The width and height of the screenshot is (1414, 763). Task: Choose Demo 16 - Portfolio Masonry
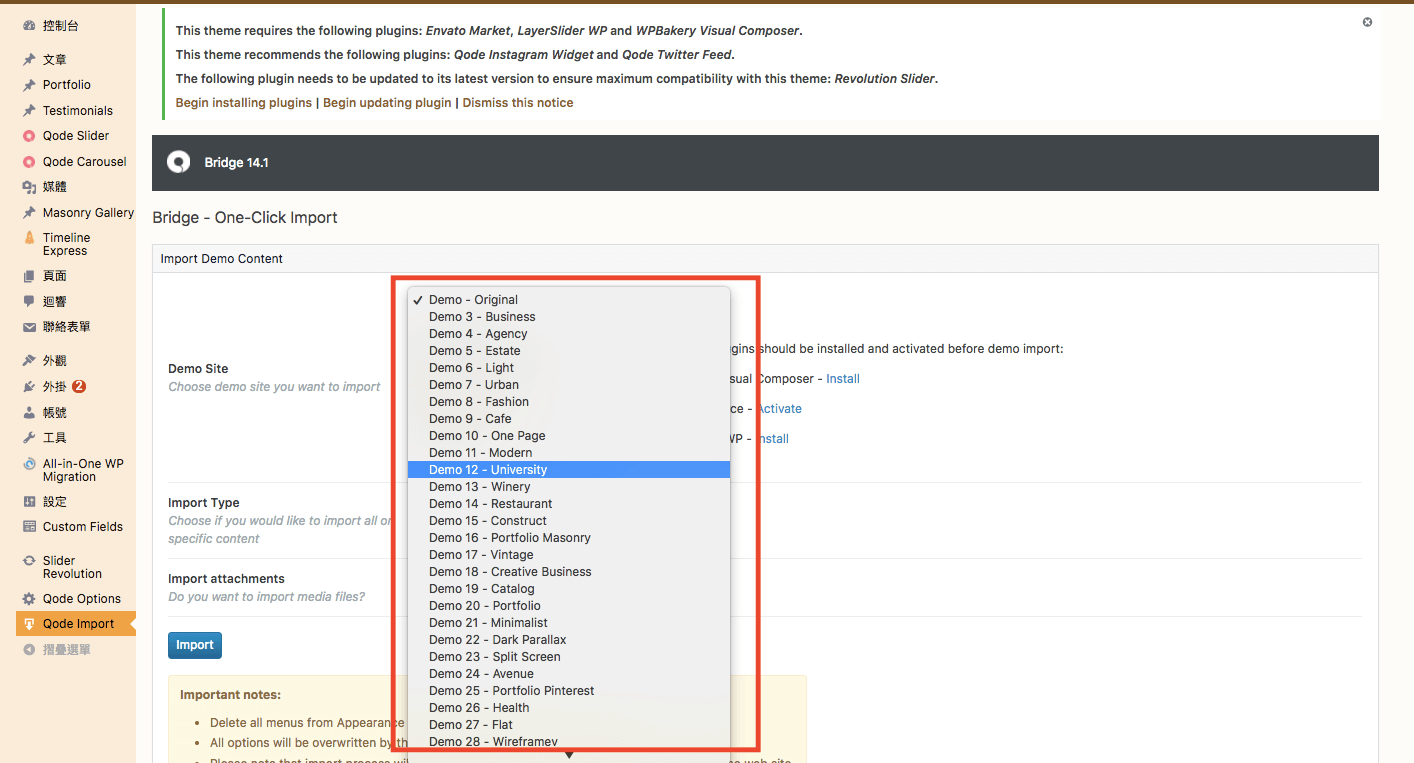568,538
